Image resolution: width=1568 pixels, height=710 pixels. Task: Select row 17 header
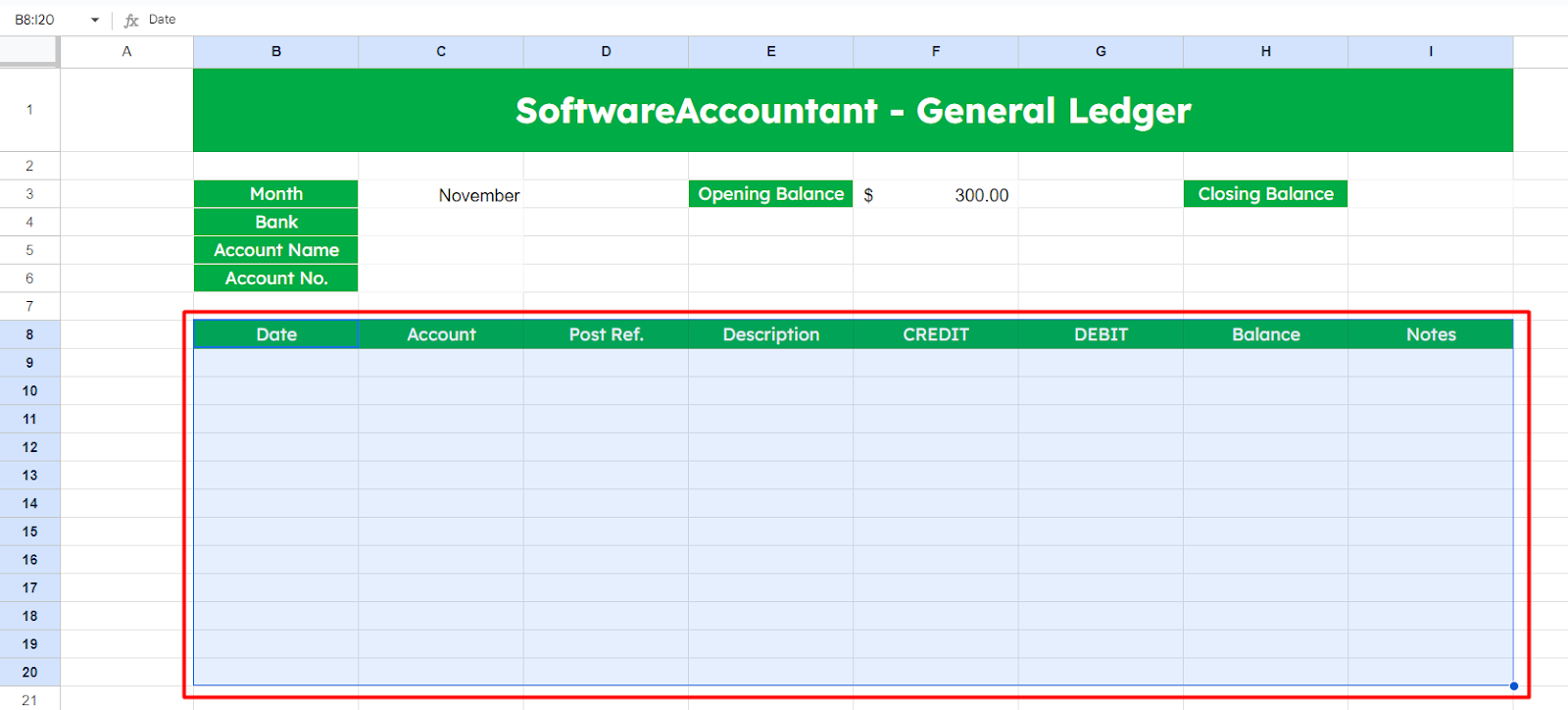click(x=29, y=587)
